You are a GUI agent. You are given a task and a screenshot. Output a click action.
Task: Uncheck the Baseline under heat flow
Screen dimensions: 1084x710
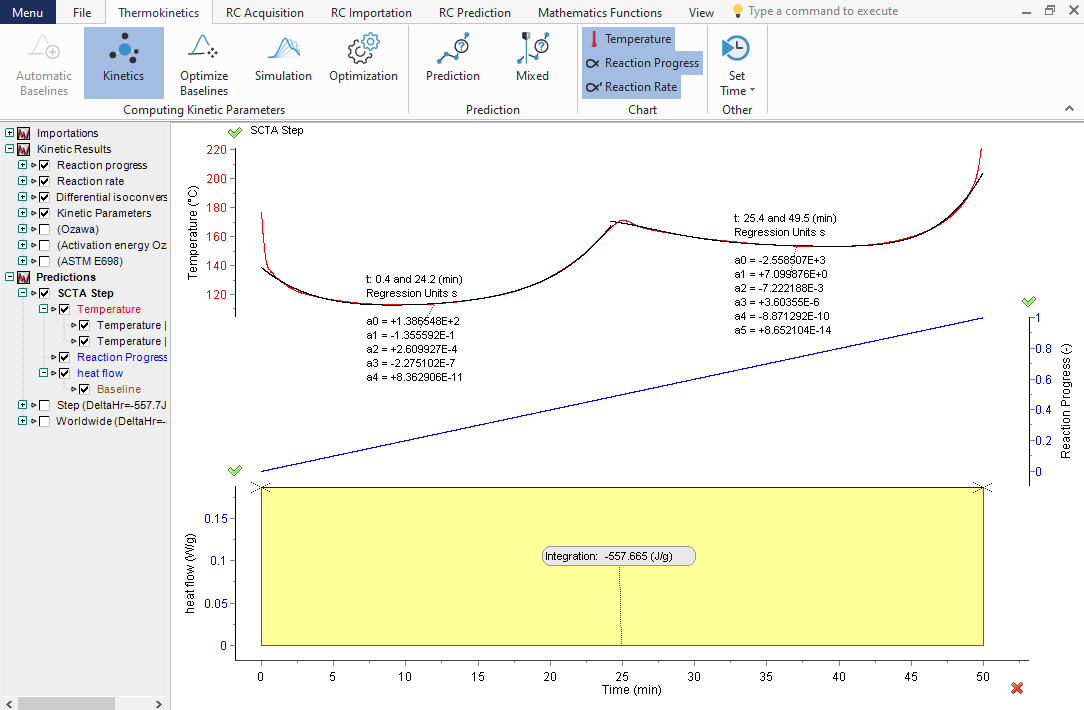(x=83, y=389)
